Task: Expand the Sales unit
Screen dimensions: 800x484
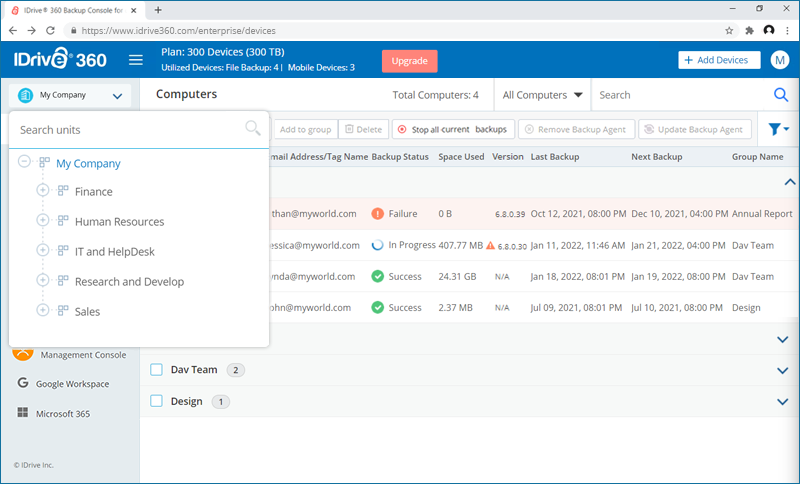Action: (x=43, y=310)
